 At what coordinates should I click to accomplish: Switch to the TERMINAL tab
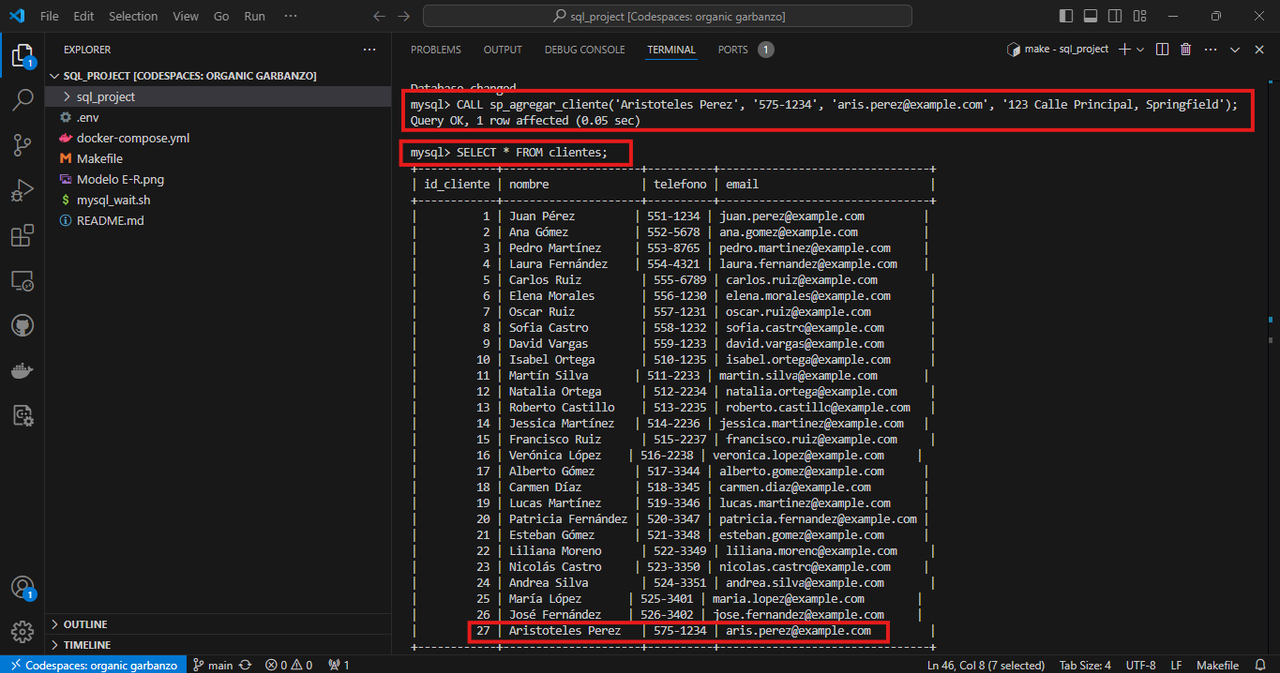tap(671, 49)
